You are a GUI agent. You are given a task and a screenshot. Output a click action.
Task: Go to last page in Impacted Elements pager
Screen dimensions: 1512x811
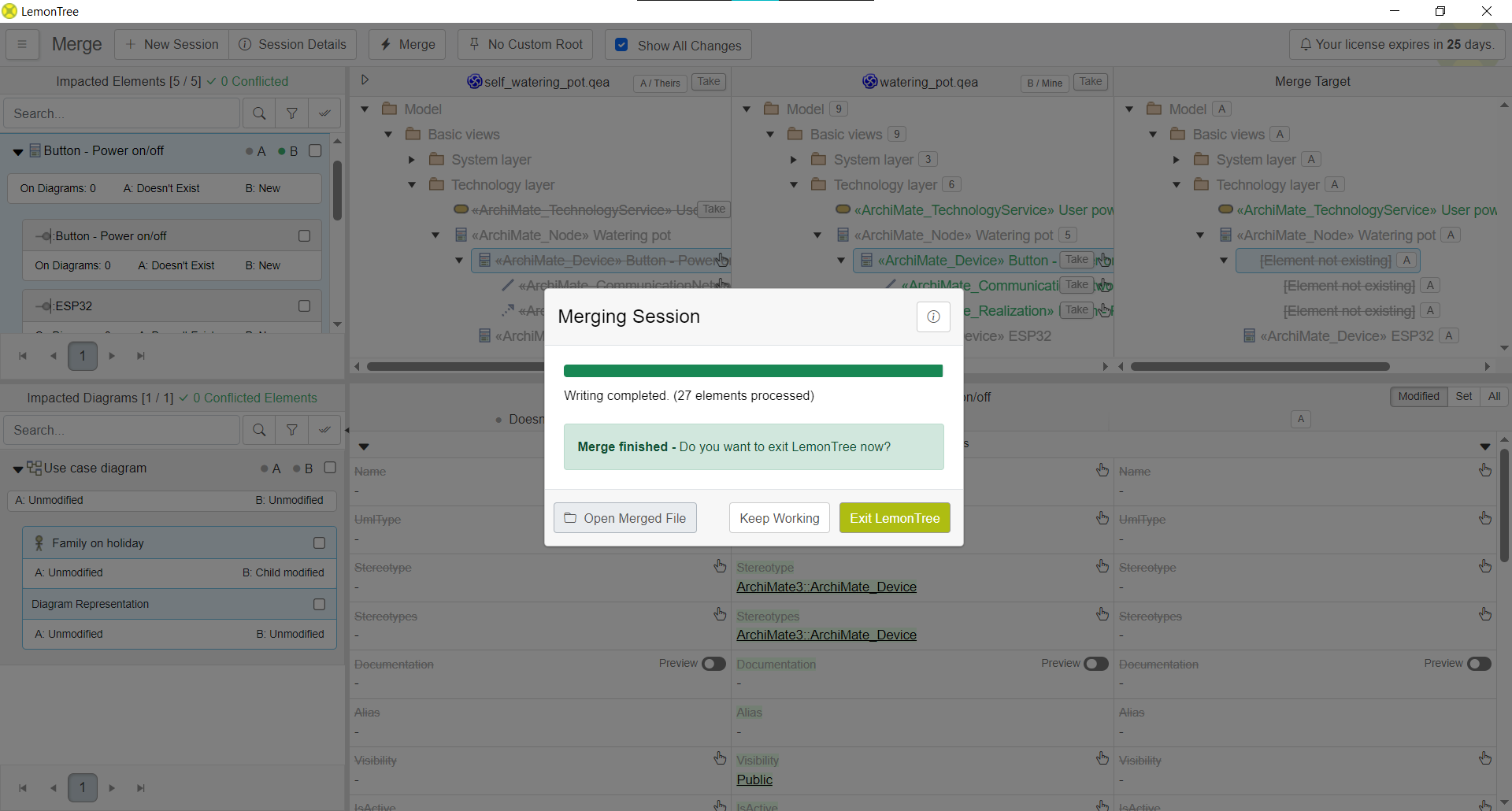tap(141, 356)
